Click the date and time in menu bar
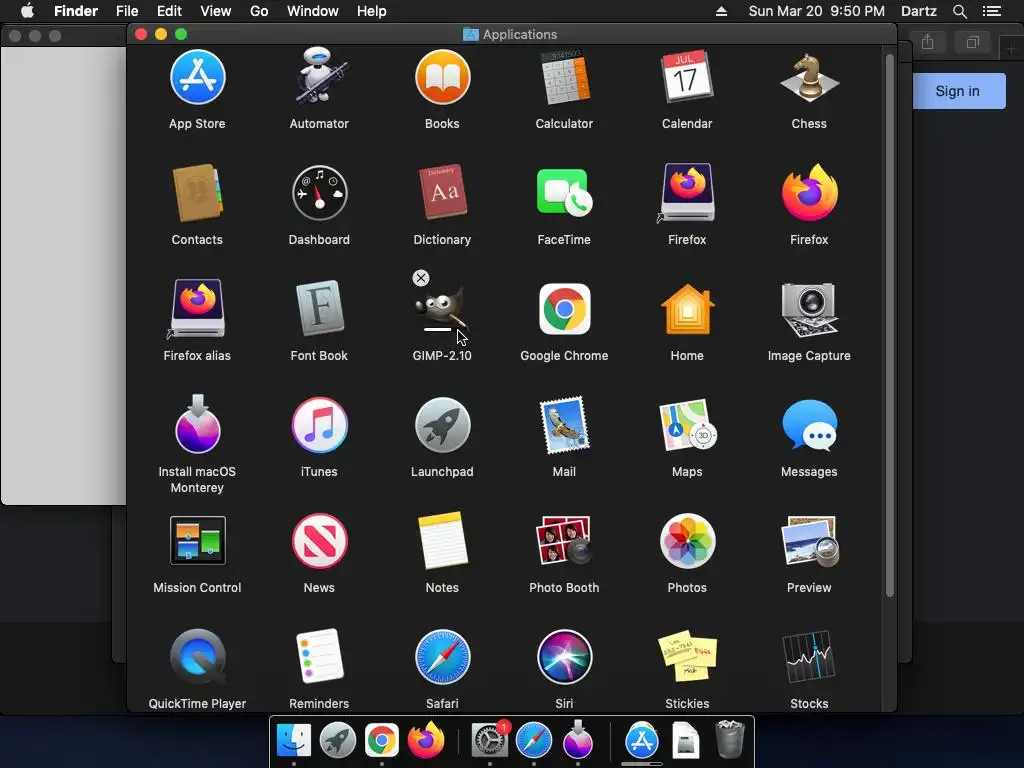 point(816,11)
